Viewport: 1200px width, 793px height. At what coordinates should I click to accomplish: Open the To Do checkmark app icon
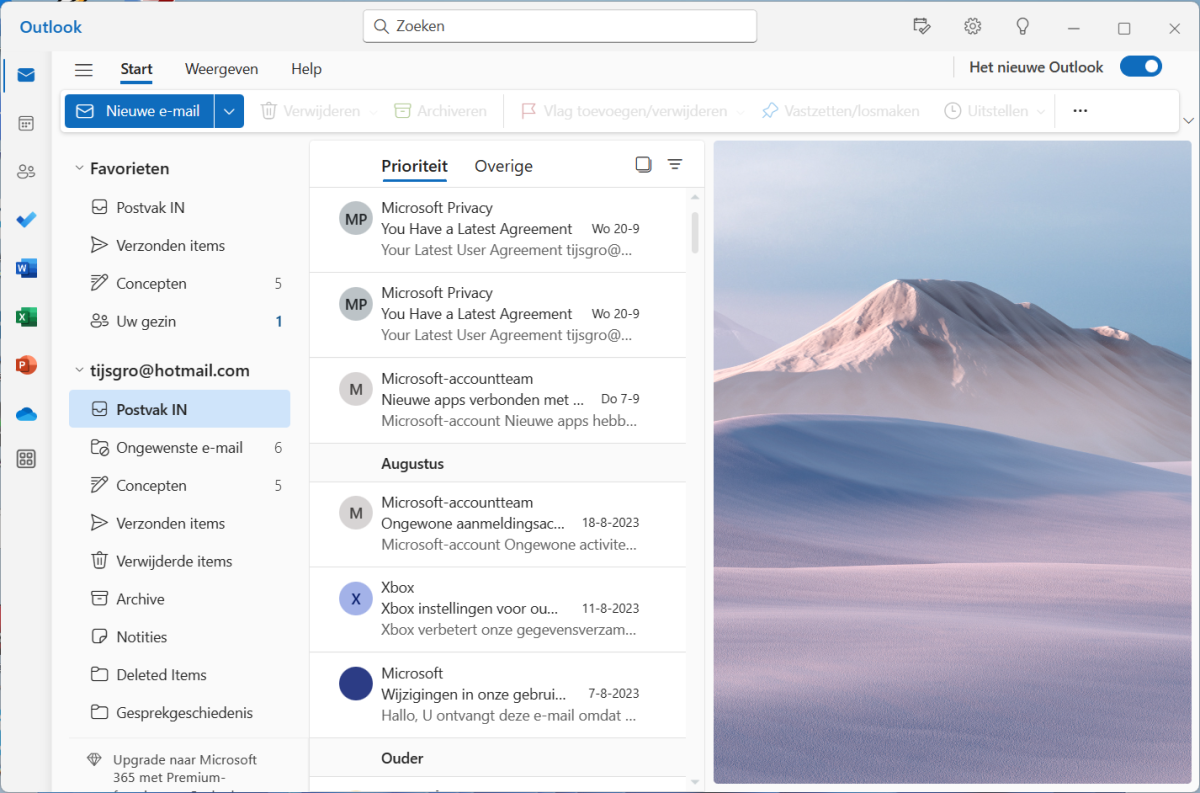(x=26, y=220)
